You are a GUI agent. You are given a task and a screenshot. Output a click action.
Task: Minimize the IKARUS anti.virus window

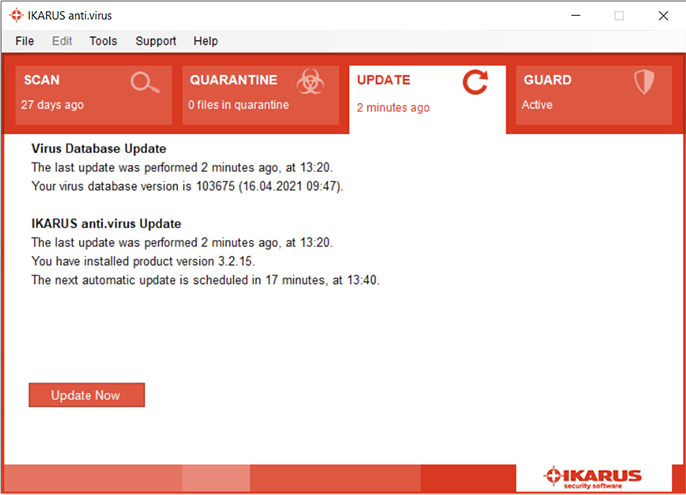576,16
